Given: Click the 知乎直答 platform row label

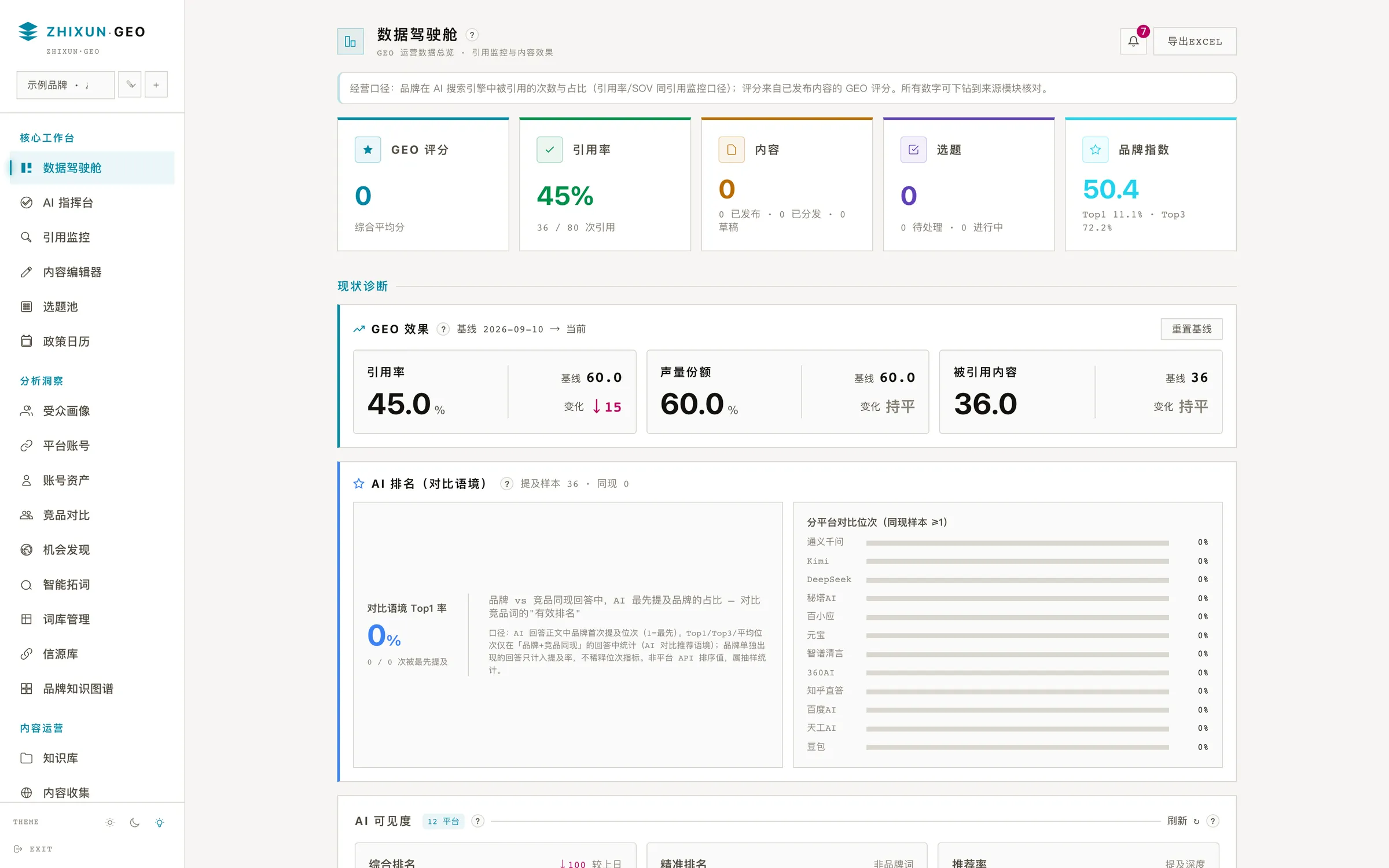Looking at the screenshot, I should pyautogui.click(x=825, y=691).
